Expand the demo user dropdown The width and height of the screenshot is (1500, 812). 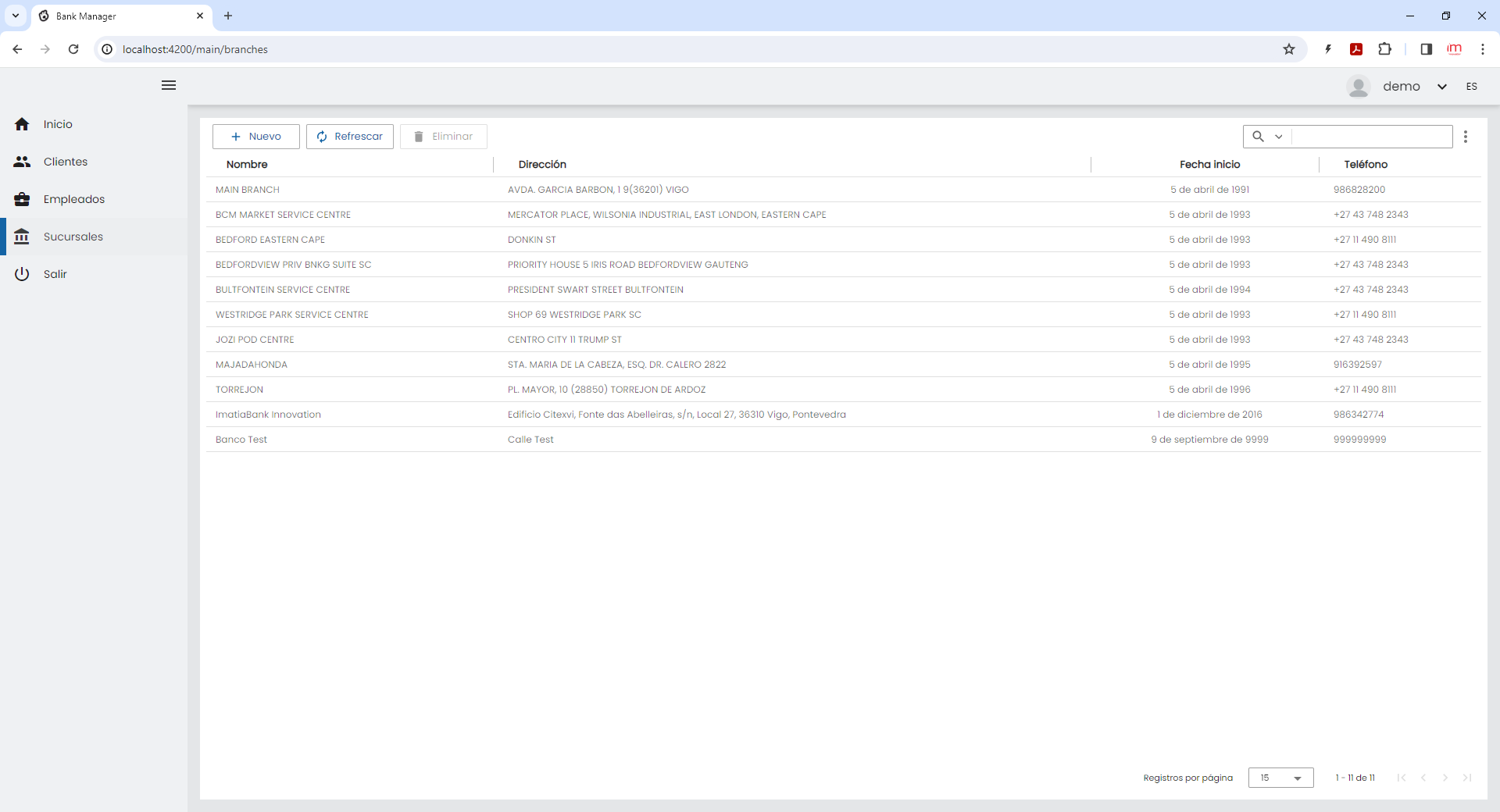coord(1442,87)
